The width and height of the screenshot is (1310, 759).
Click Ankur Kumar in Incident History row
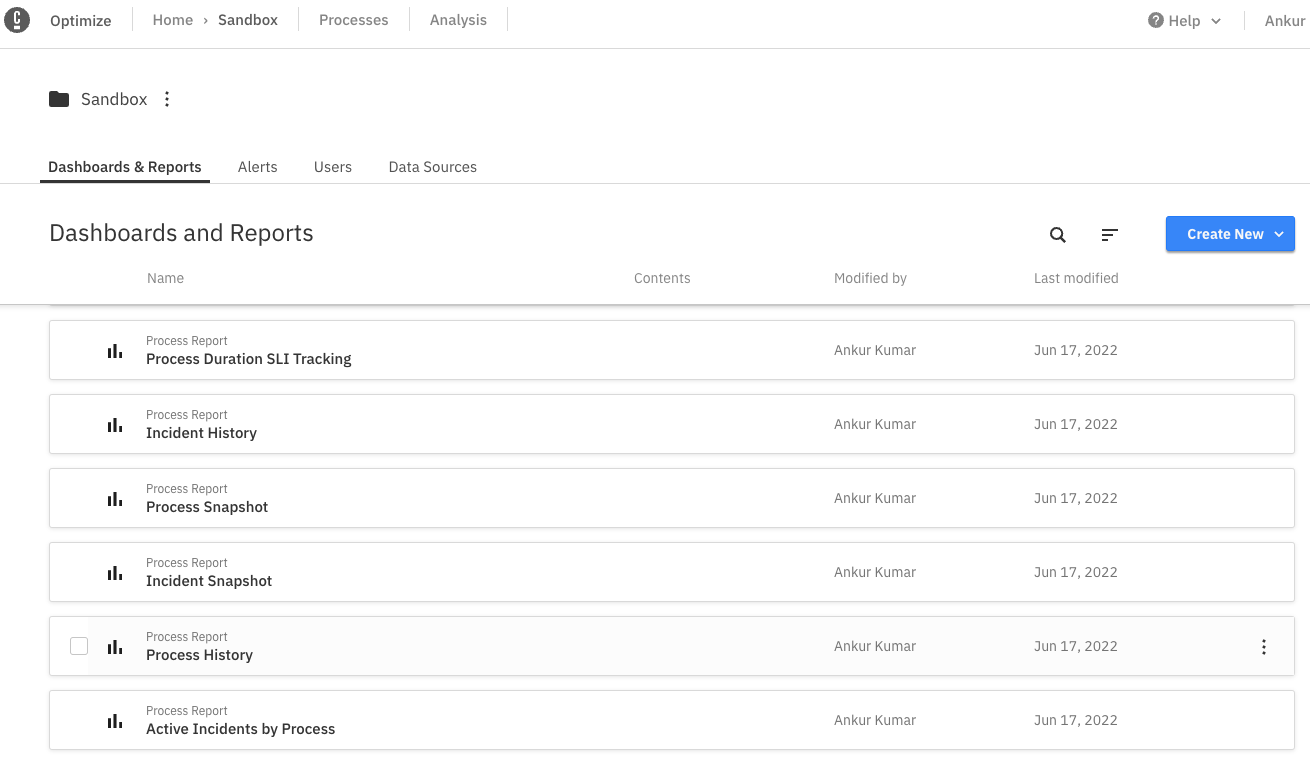coord(875,424)
